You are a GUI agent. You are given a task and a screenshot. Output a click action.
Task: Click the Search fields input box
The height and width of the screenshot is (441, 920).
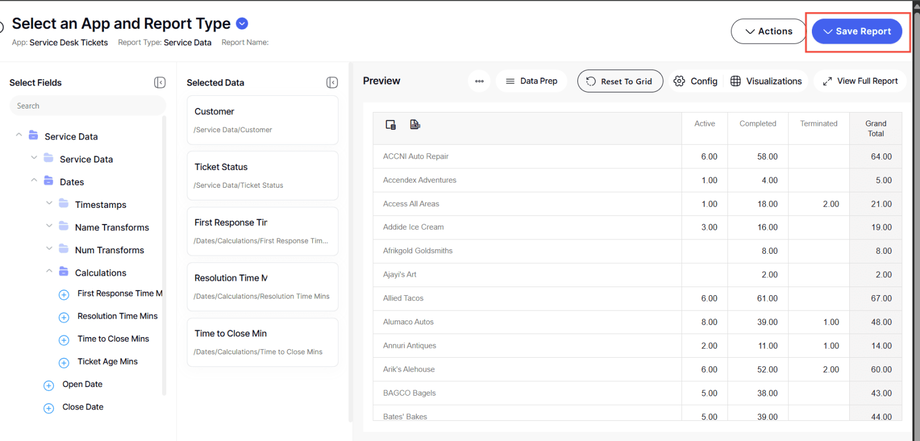coord(86,105)
